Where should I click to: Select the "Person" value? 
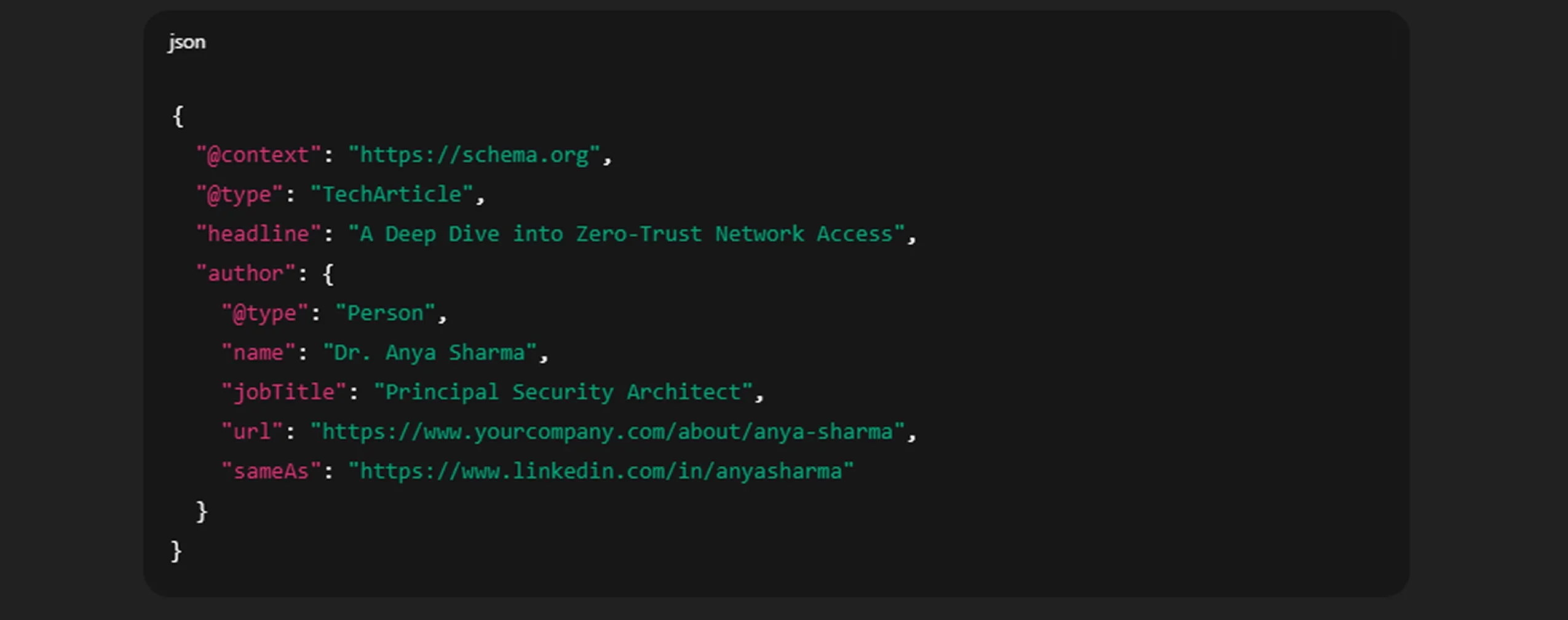pyautogui.click(x=386, y=313)
